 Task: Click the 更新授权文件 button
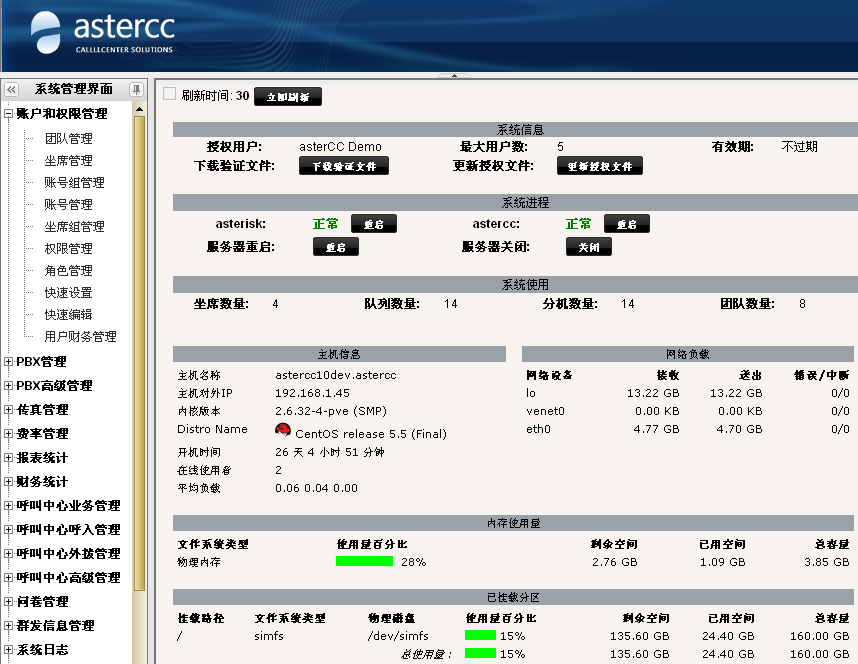pos(600,166)
